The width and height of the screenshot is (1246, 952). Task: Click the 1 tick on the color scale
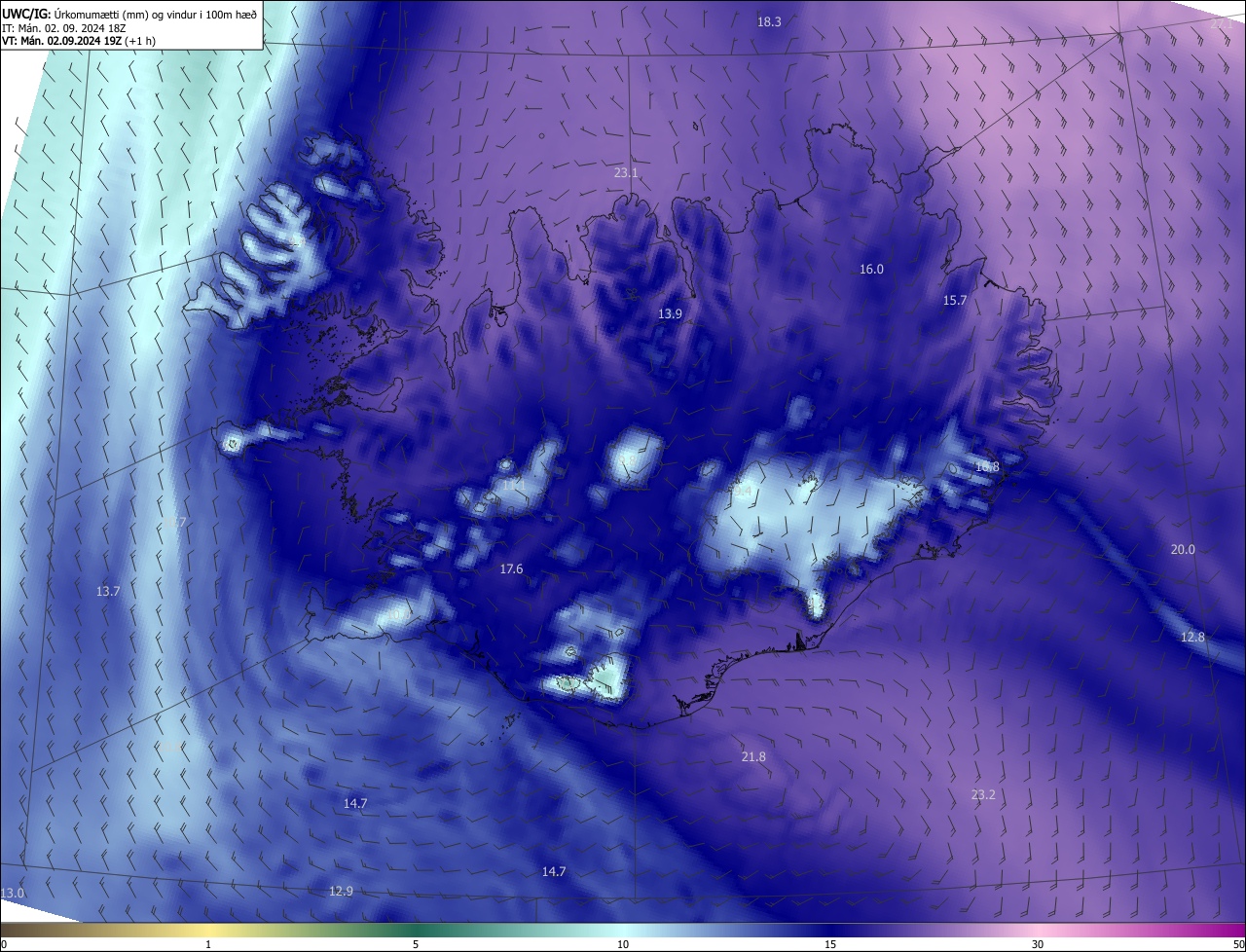click(x=208, y=944)
